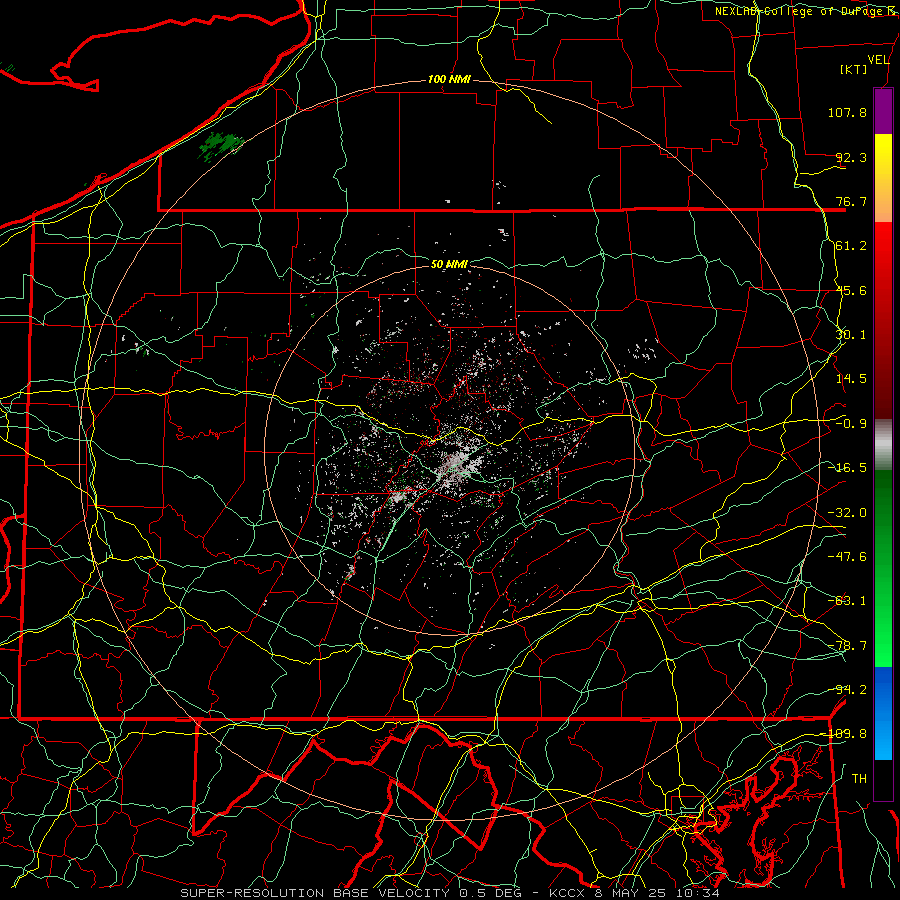Viewport: 900px width, 900px height.
Task: Click the -16.5 velocity scale value
Action: [847, 468]
